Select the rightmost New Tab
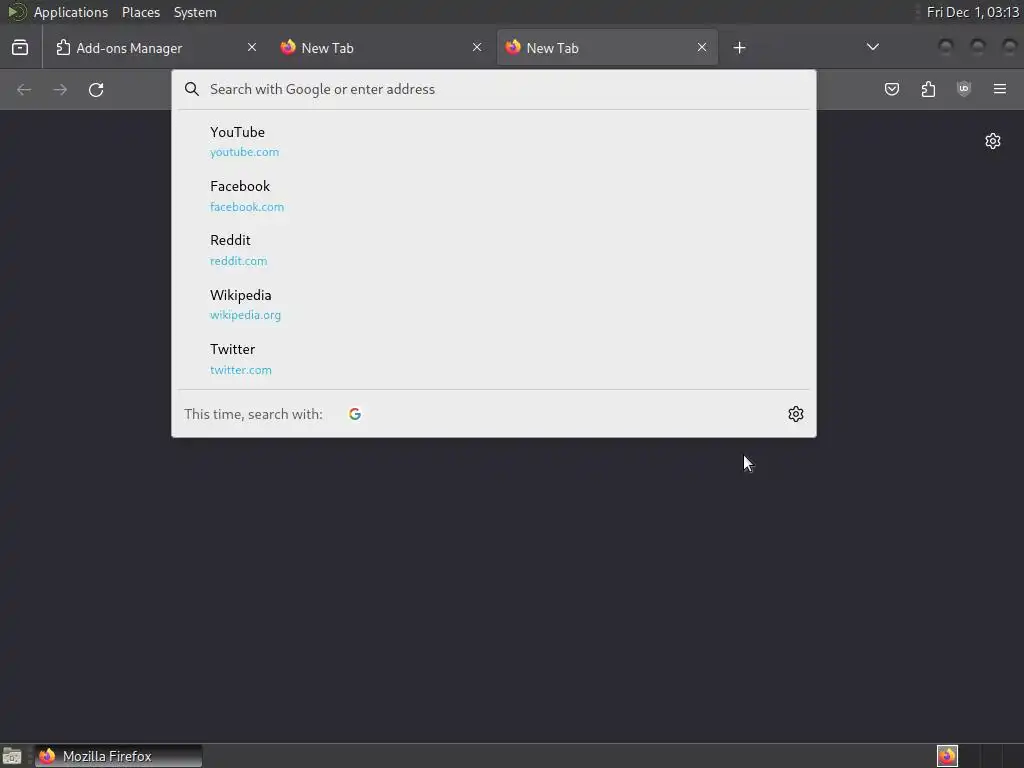Viewport: 1024px width, 768px height. [x=607, y=48]
